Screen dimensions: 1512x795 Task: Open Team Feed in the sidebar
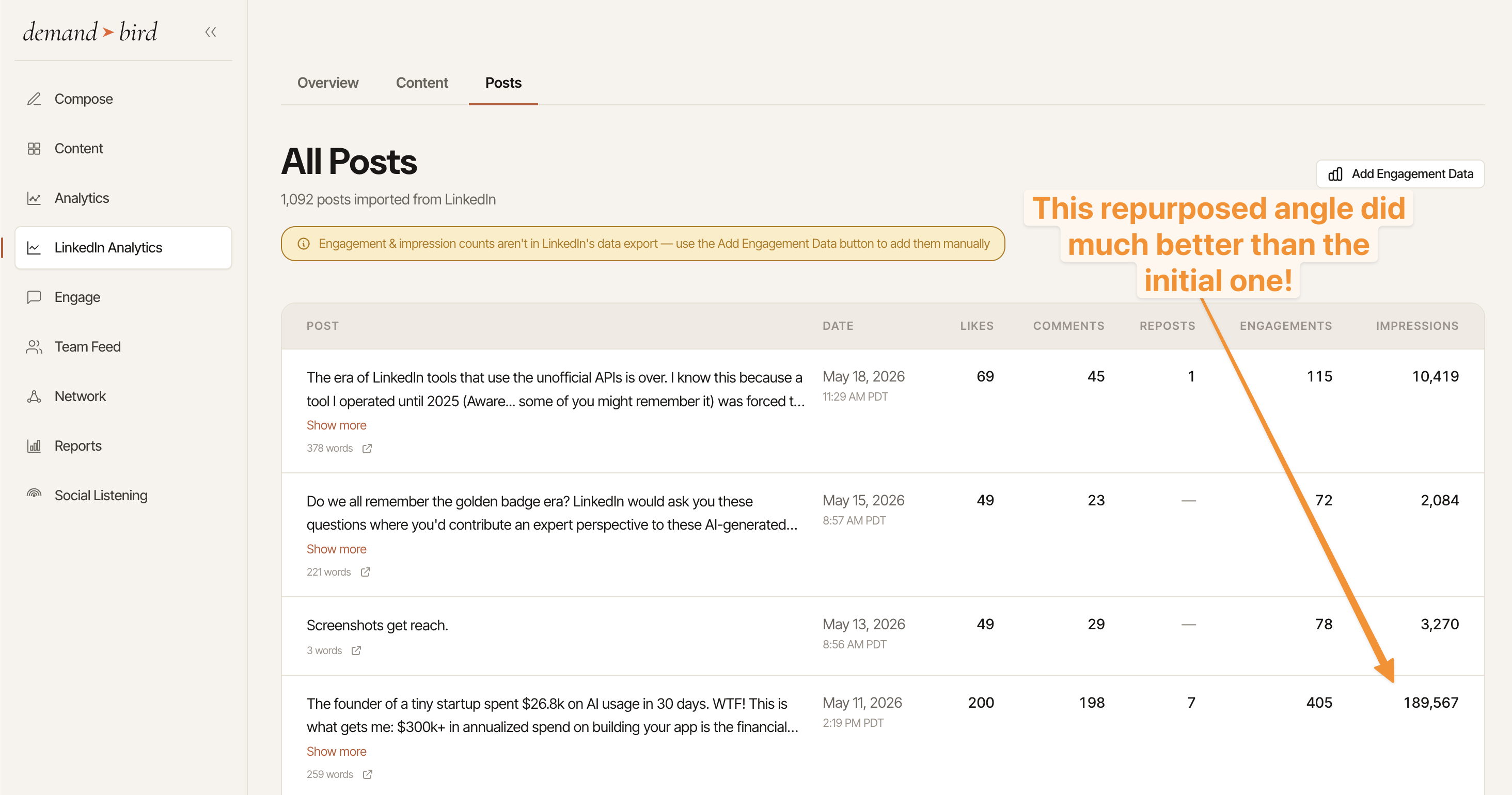click(123, 347)
